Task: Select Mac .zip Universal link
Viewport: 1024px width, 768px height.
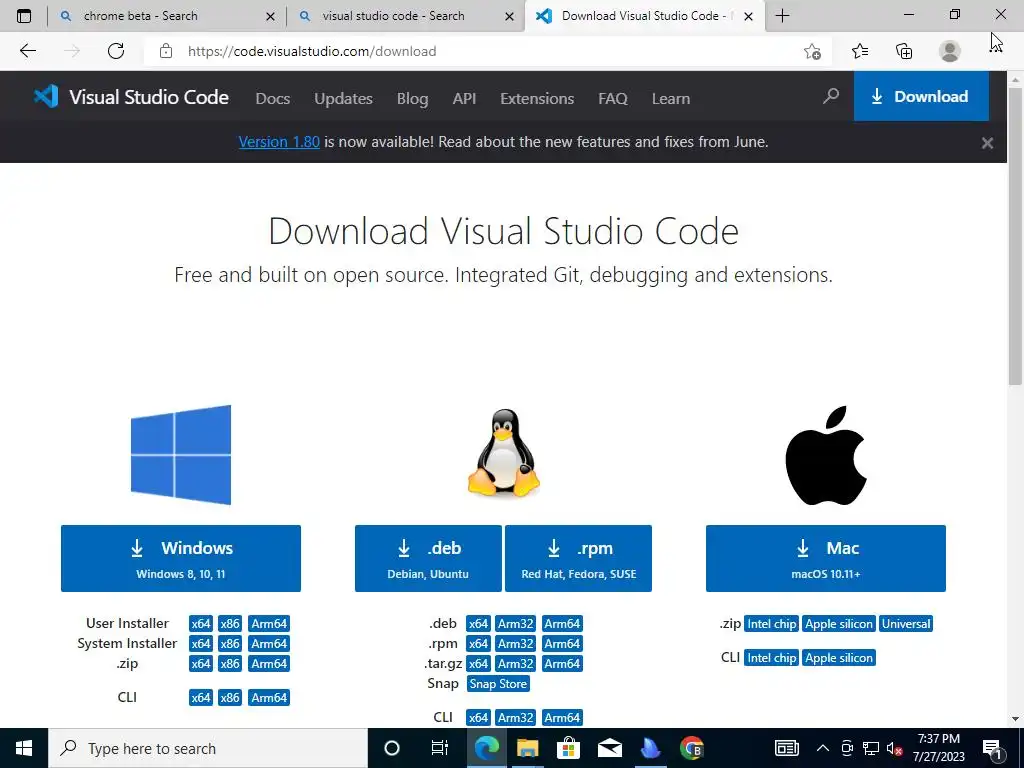Action: [x=906, y=624]
